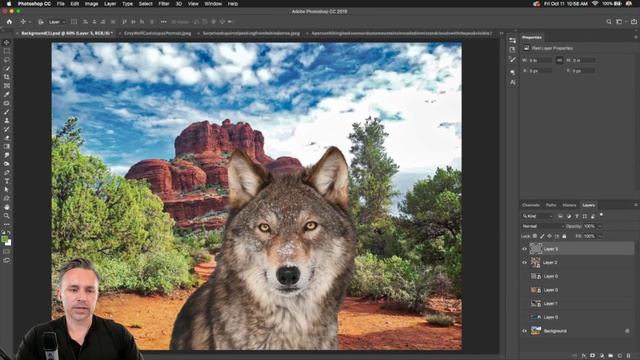Open the Window menu
The image size is (640, 360).
click(213, 4)
